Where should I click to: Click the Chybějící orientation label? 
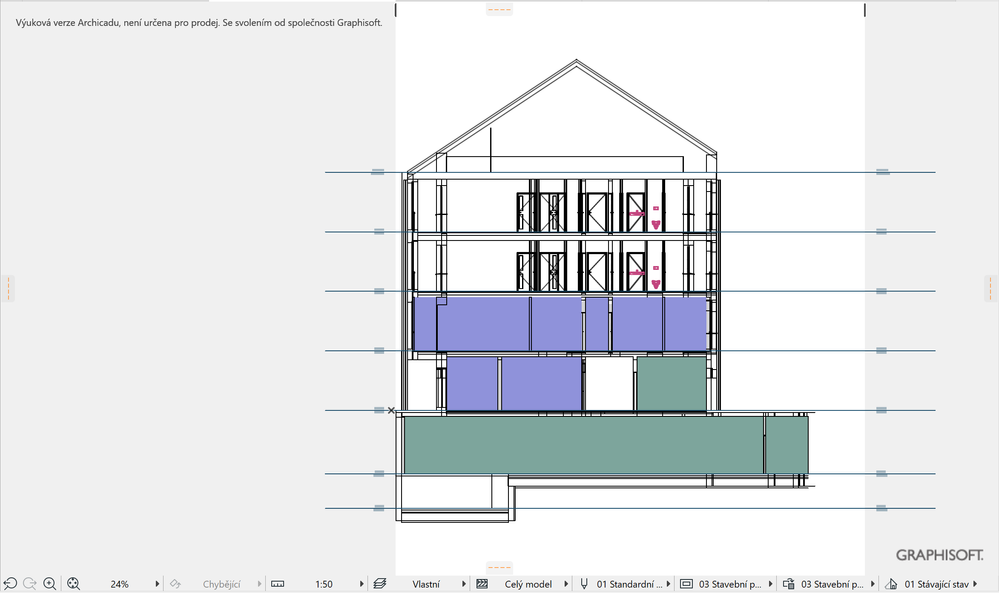[221, 584]
